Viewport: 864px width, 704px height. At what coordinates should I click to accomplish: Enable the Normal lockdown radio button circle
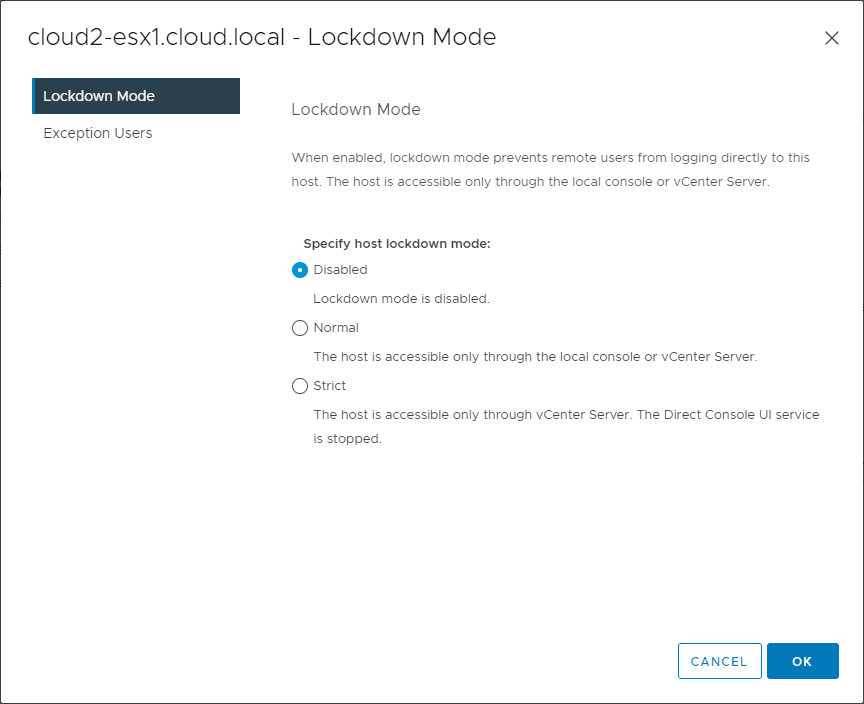[300, 328]
